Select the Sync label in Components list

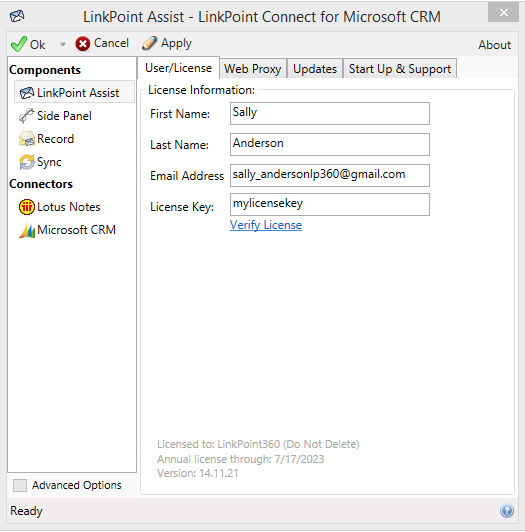pyautogui.click(x=49, y=162)
